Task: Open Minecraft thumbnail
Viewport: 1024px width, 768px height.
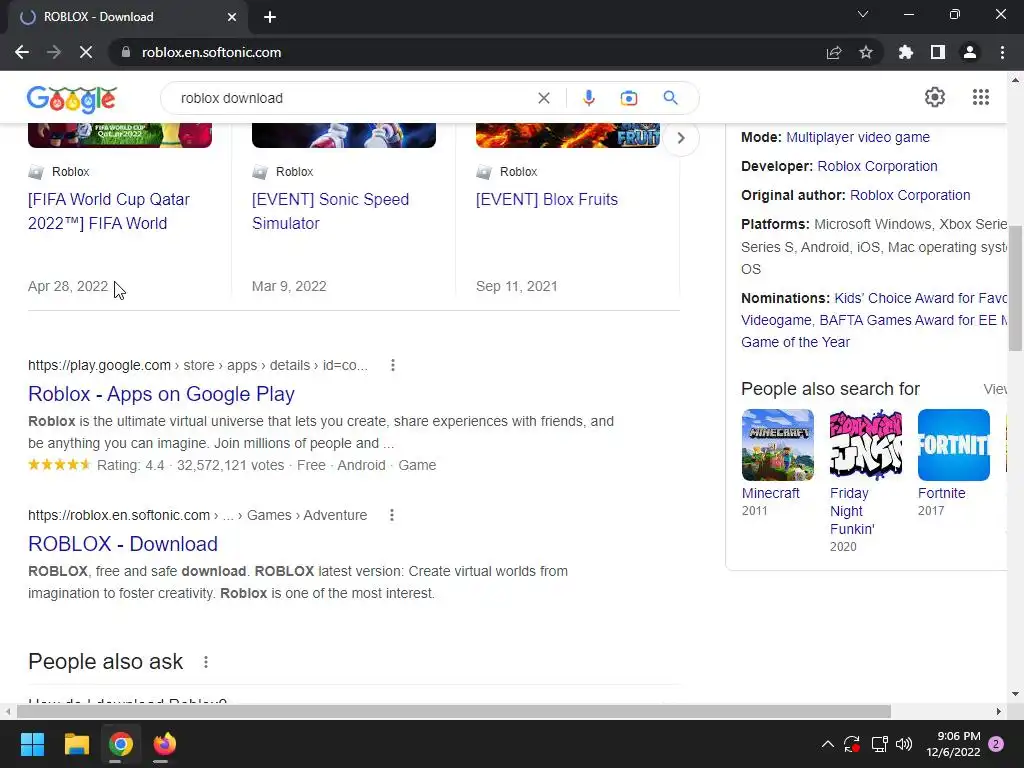Action: tap(778, 445)
